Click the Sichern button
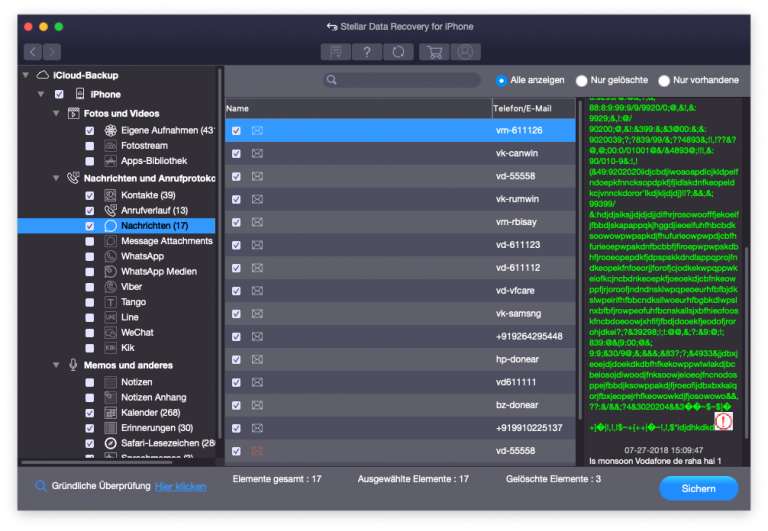768x531 pixels. coord(698,488)
